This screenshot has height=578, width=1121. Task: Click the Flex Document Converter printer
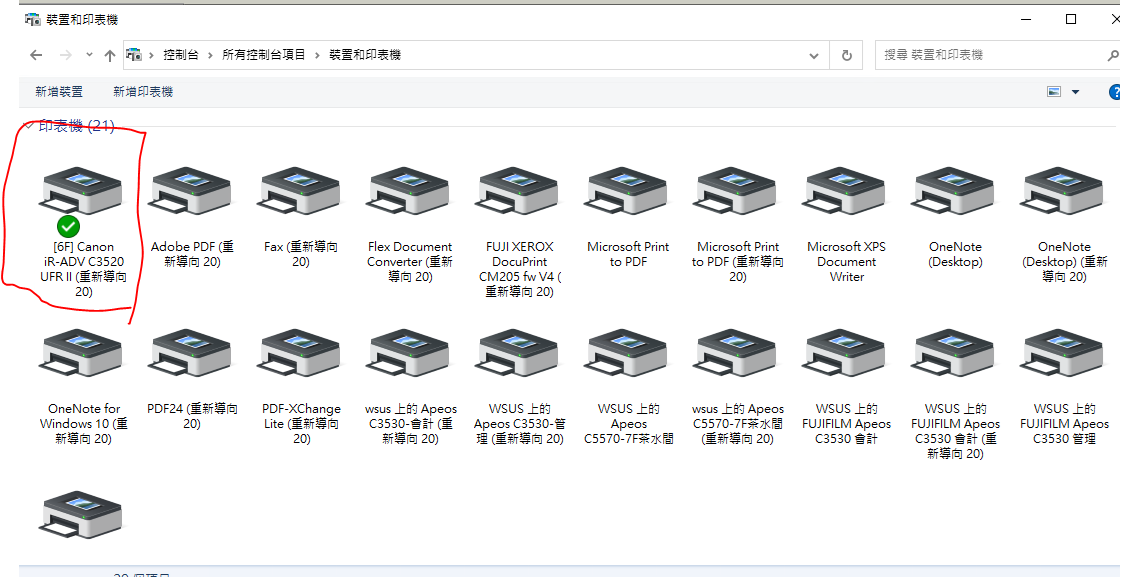(x=409, y=190)
